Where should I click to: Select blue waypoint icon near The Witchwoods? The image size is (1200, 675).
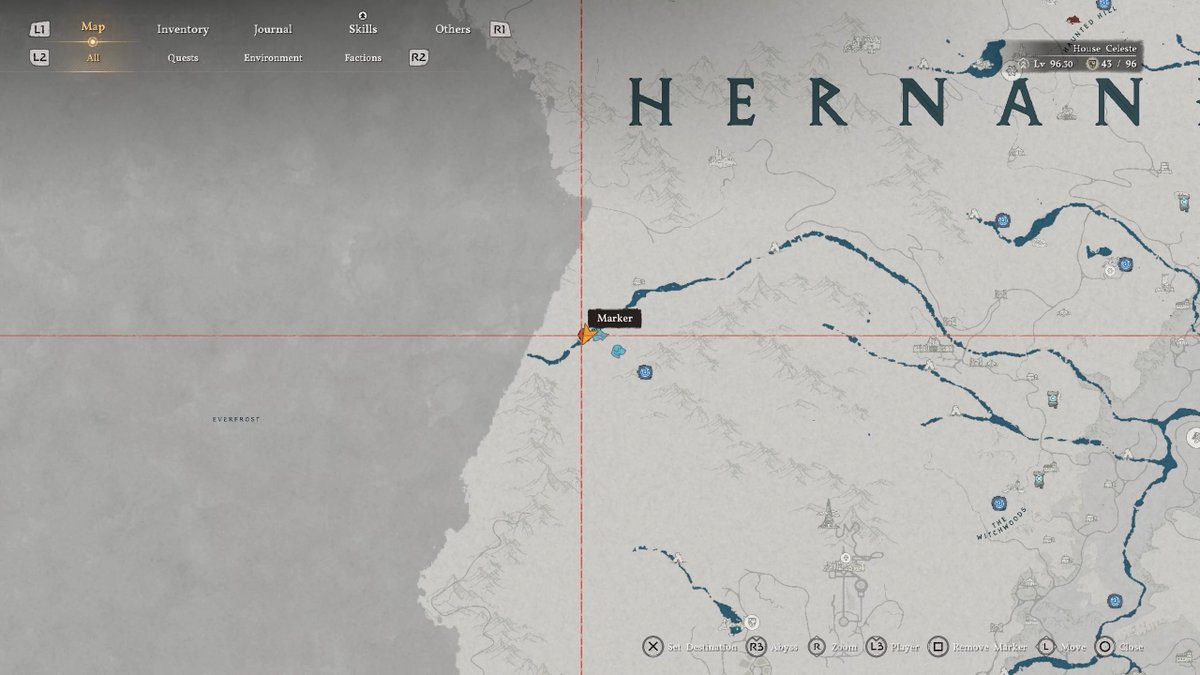point(998,503)
